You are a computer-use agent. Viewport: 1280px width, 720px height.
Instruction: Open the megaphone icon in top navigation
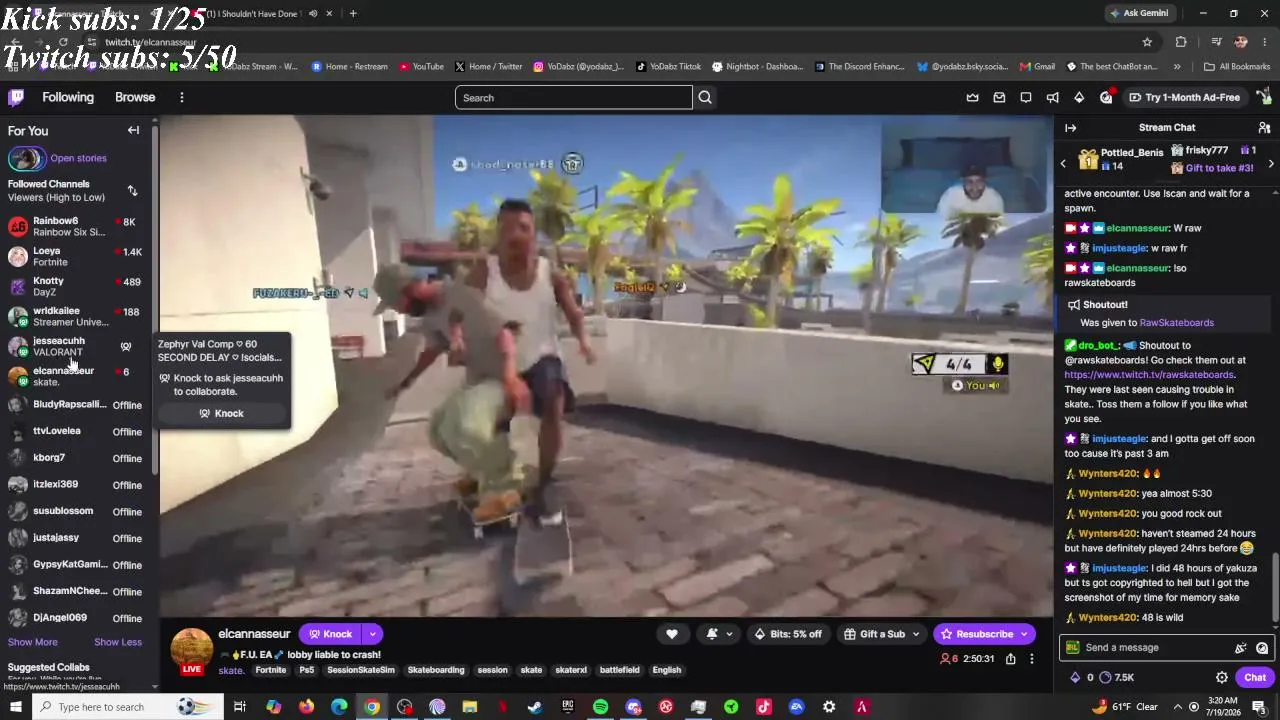1052,97
